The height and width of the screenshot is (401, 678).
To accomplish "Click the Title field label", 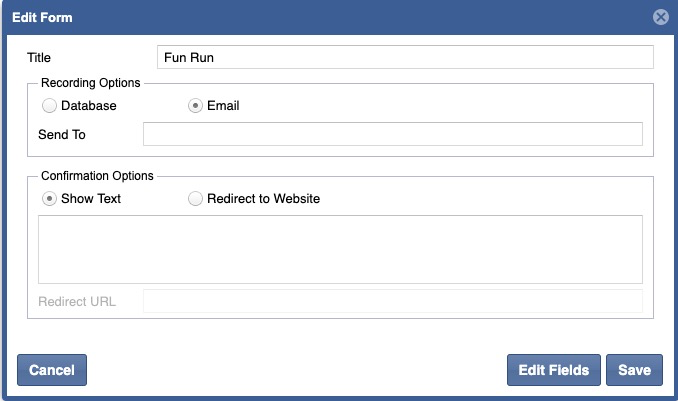I will [x=39, y=58].
